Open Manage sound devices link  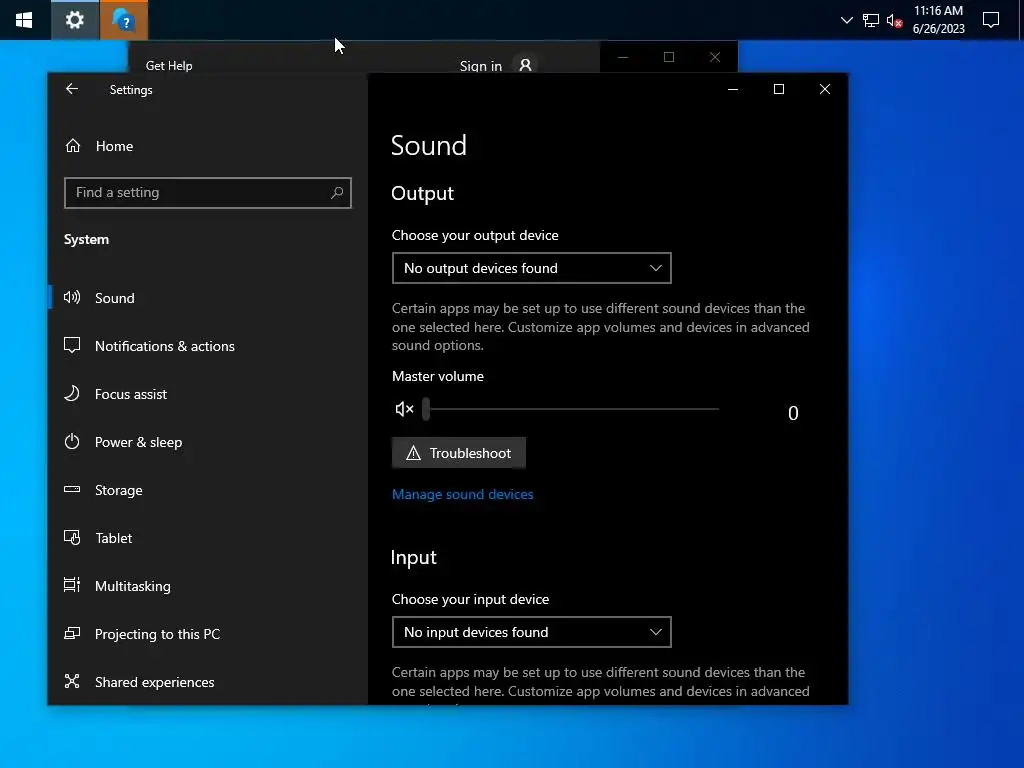(x=462, y=494)
